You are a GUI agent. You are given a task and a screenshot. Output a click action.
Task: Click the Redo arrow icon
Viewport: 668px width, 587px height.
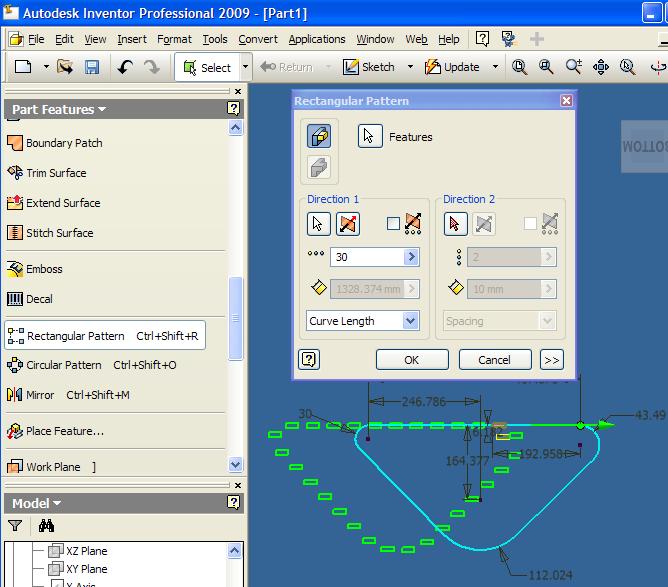(x=152, y=67)
